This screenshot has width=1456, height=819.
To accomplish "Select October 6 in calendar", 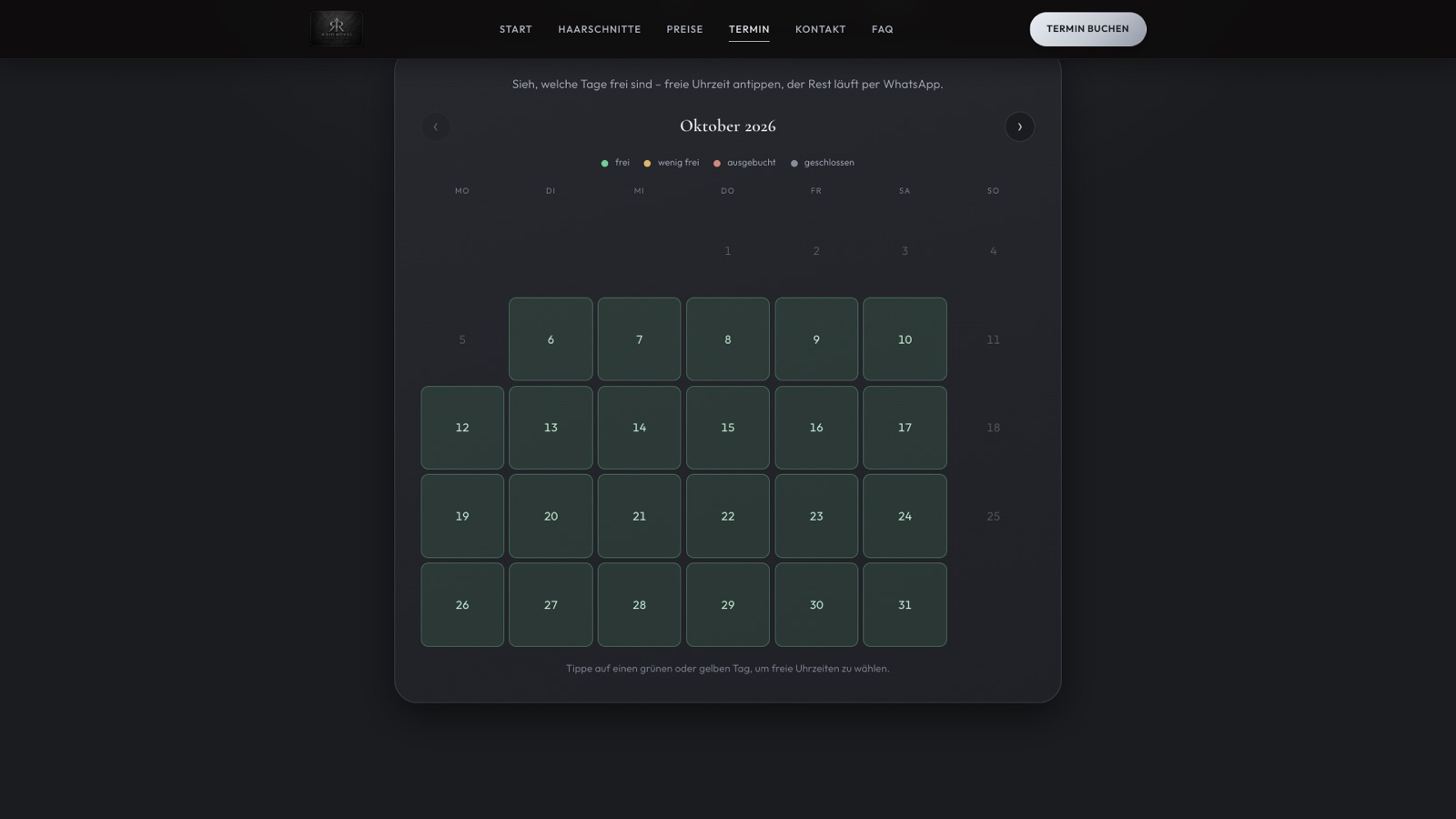I will click(551, 339).
